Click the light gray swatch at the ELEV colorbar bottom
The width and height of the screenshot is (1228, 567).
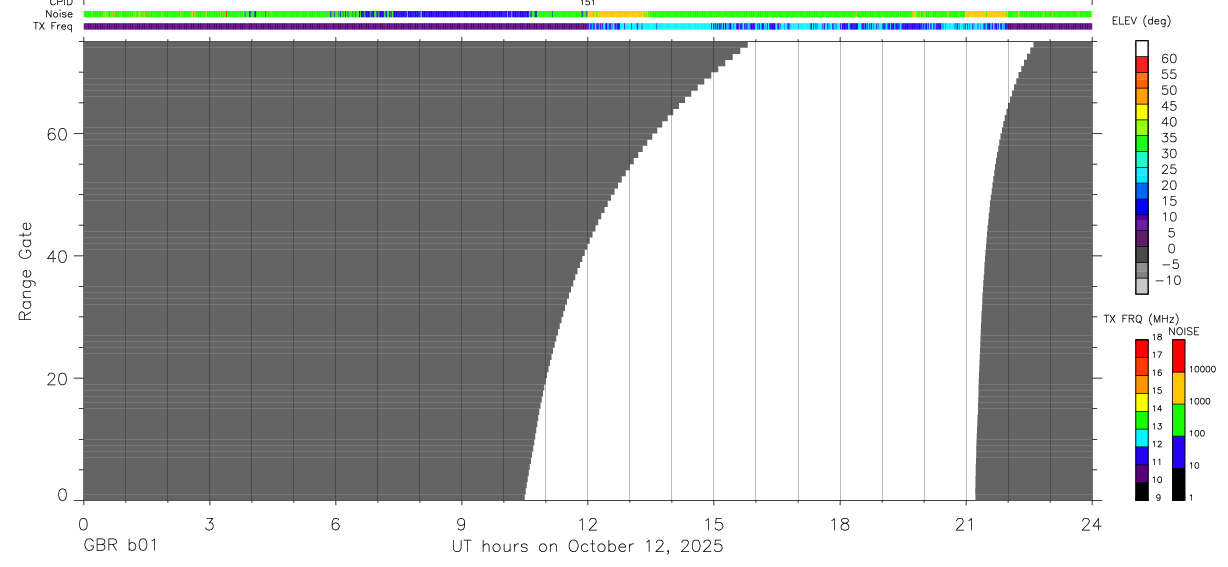coord(1142,286)
